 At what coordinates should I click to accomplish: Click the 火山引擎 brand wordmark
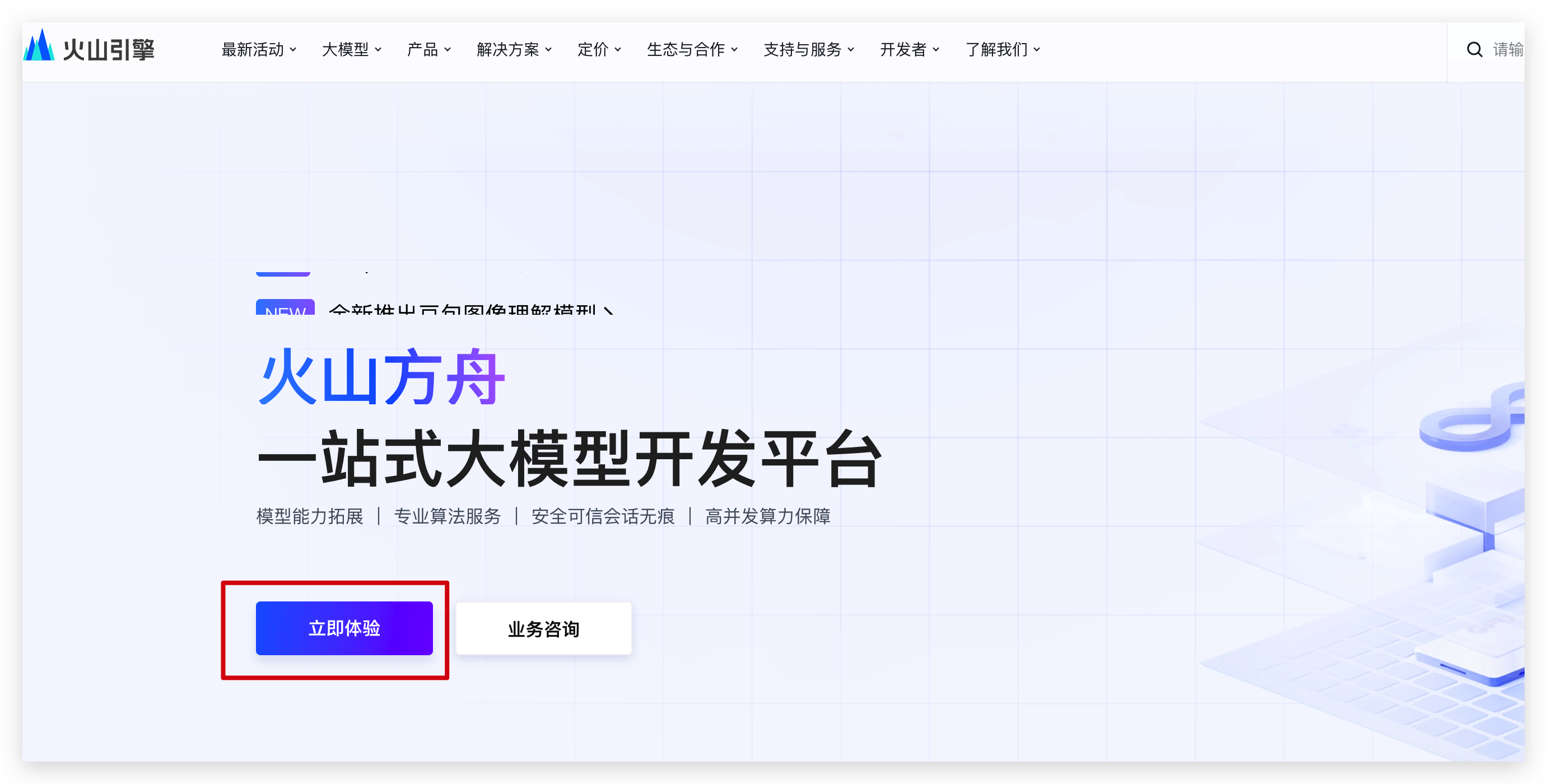(x=109, y=50)
